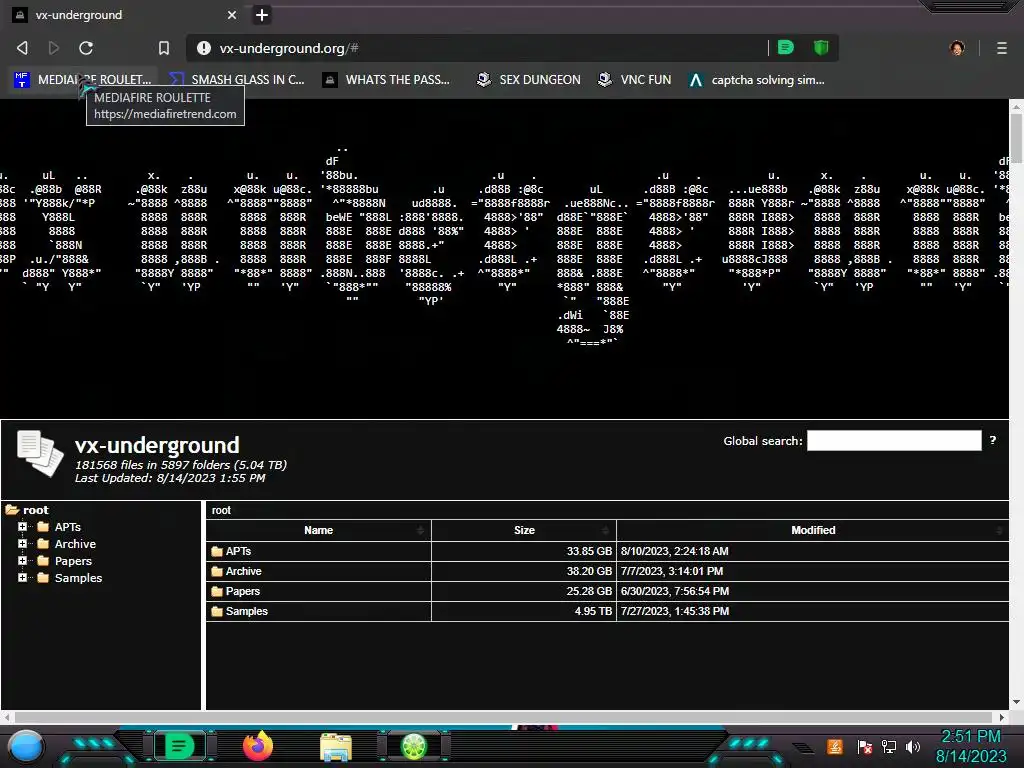Open the browser hamburger menu

point(1002,48)
